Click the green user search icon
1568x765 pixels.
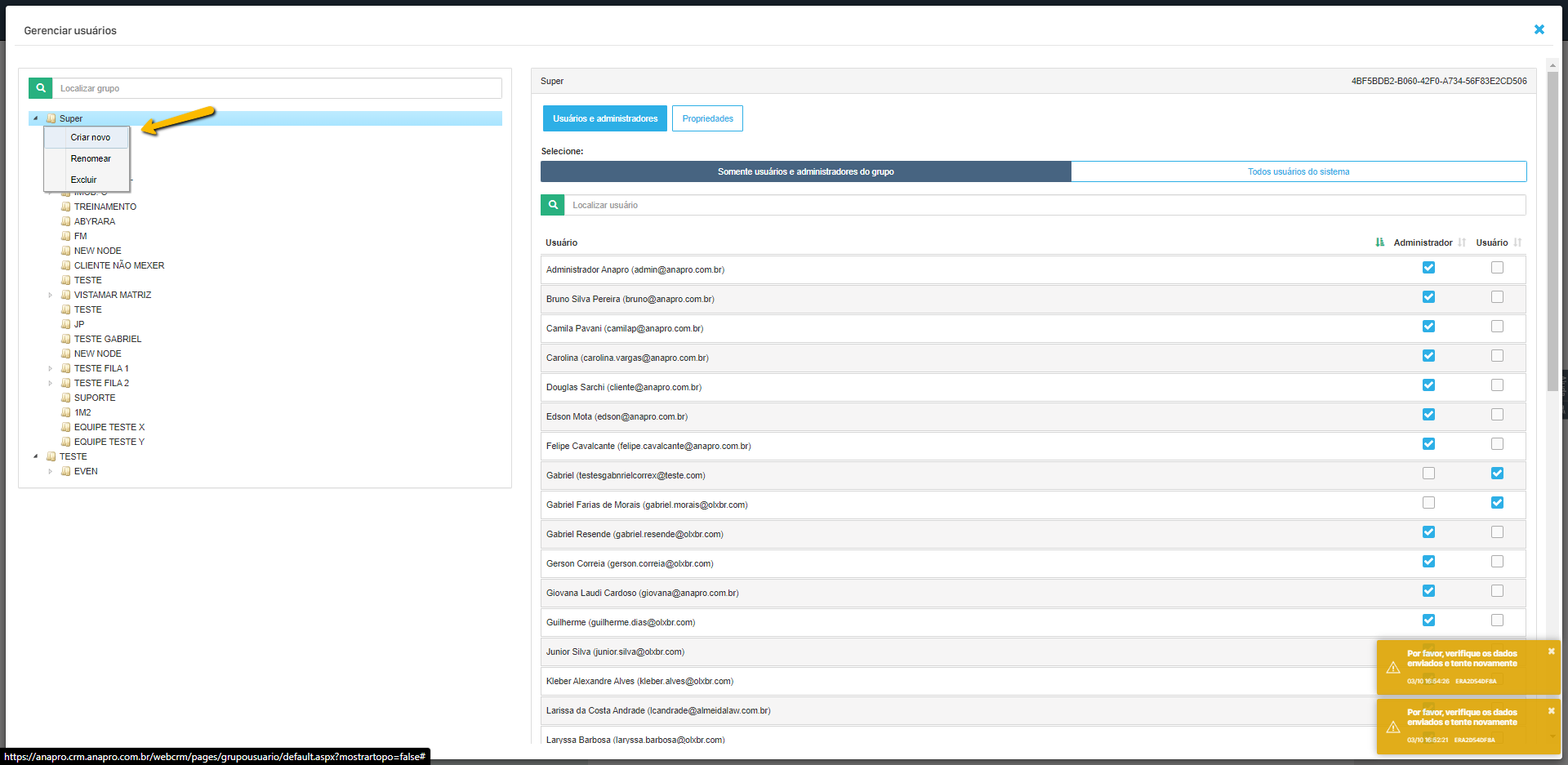click(x=553, y=205)
